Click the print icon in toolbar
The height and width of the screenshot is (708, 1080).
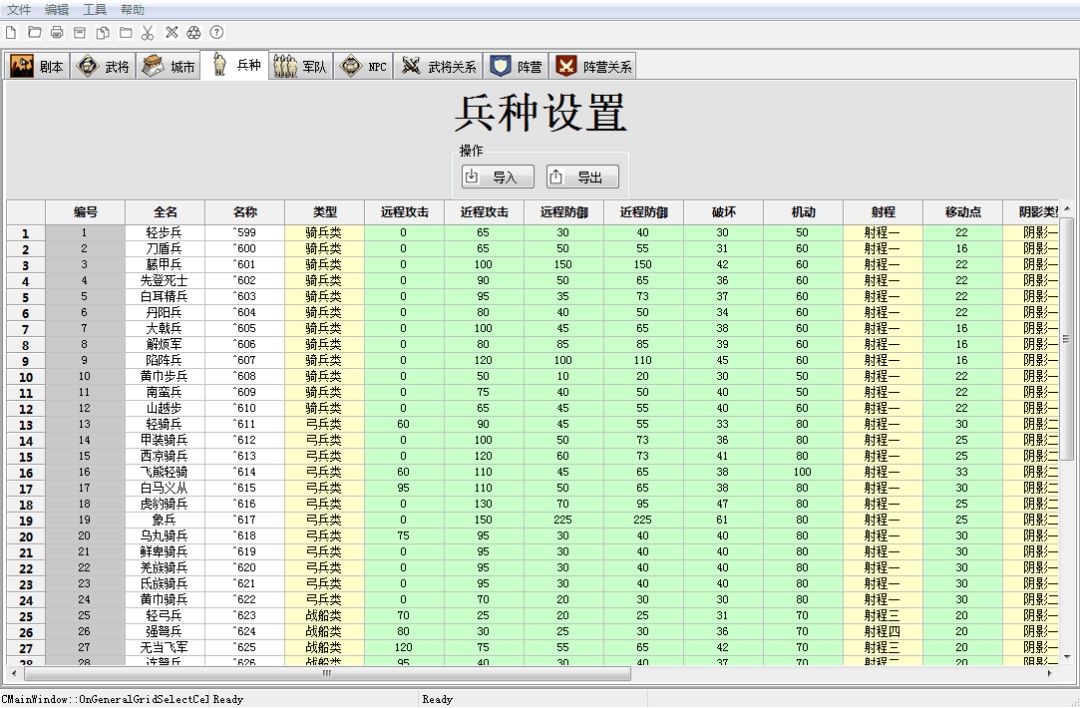[57, 32]
